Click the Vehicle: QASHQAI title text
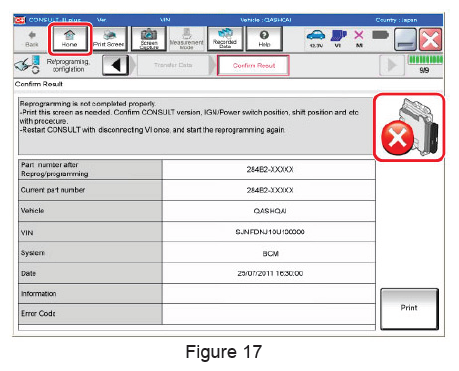This screenshot has height=371, width=459. pyautogui.click(x=266, y=20)
